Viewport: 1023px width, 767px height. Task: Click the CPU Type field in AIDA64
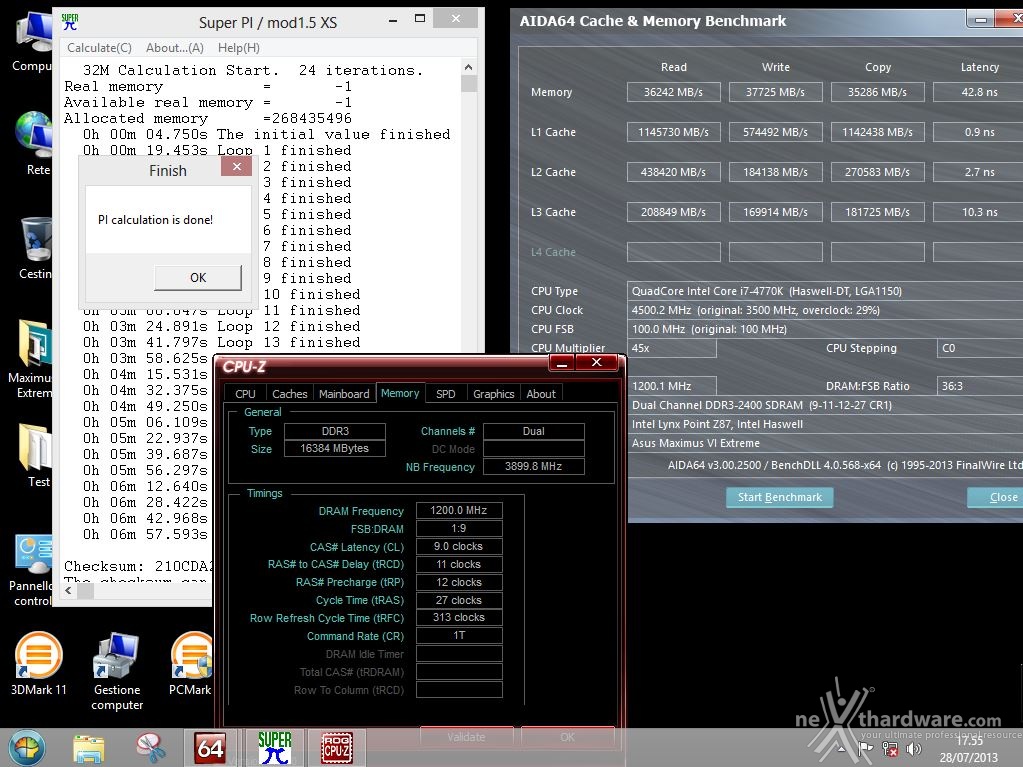[x=825, y=291]
